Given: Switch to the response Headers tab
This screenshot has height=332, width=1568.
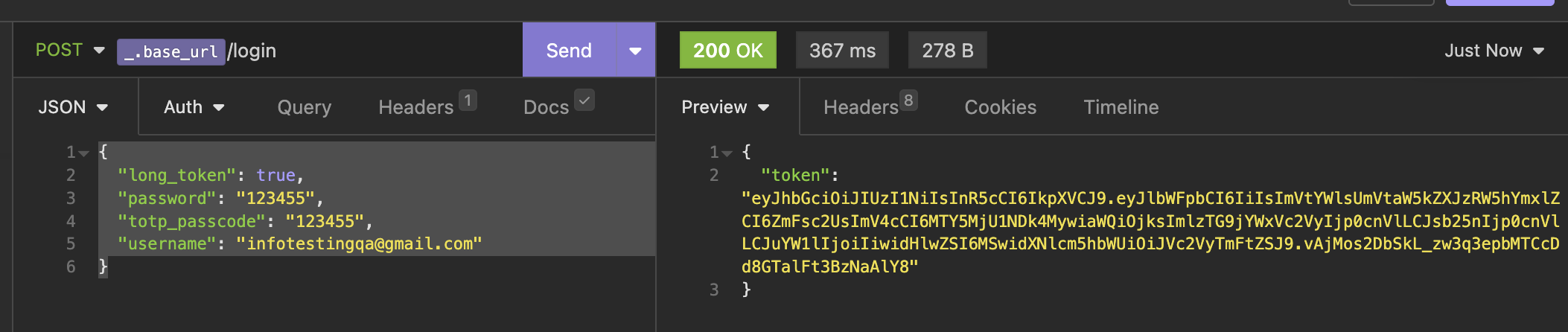Looking at the screenshot, I should 861,107.
